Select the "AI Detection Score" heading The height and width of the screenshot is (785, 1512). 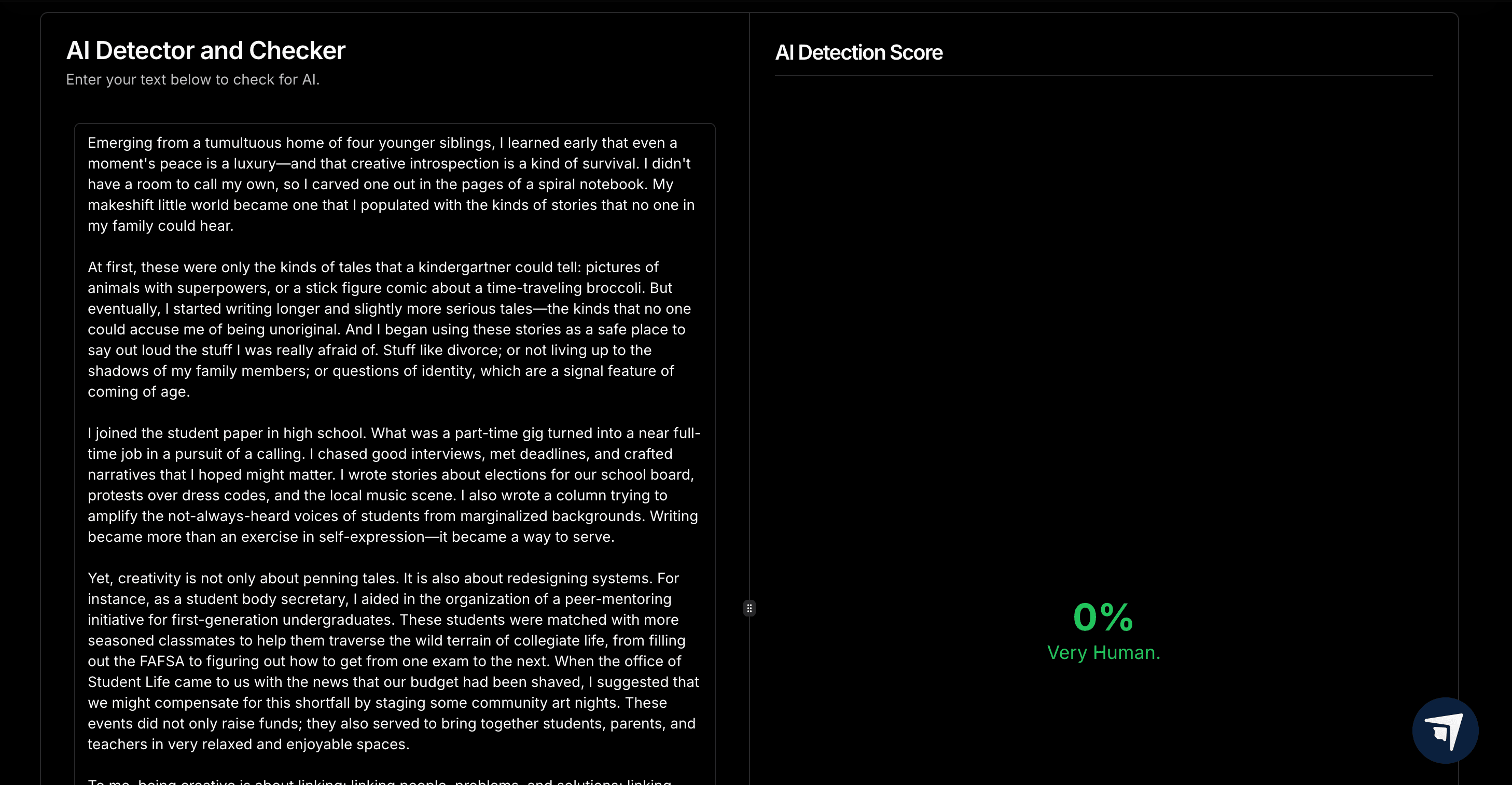(858, 53)
